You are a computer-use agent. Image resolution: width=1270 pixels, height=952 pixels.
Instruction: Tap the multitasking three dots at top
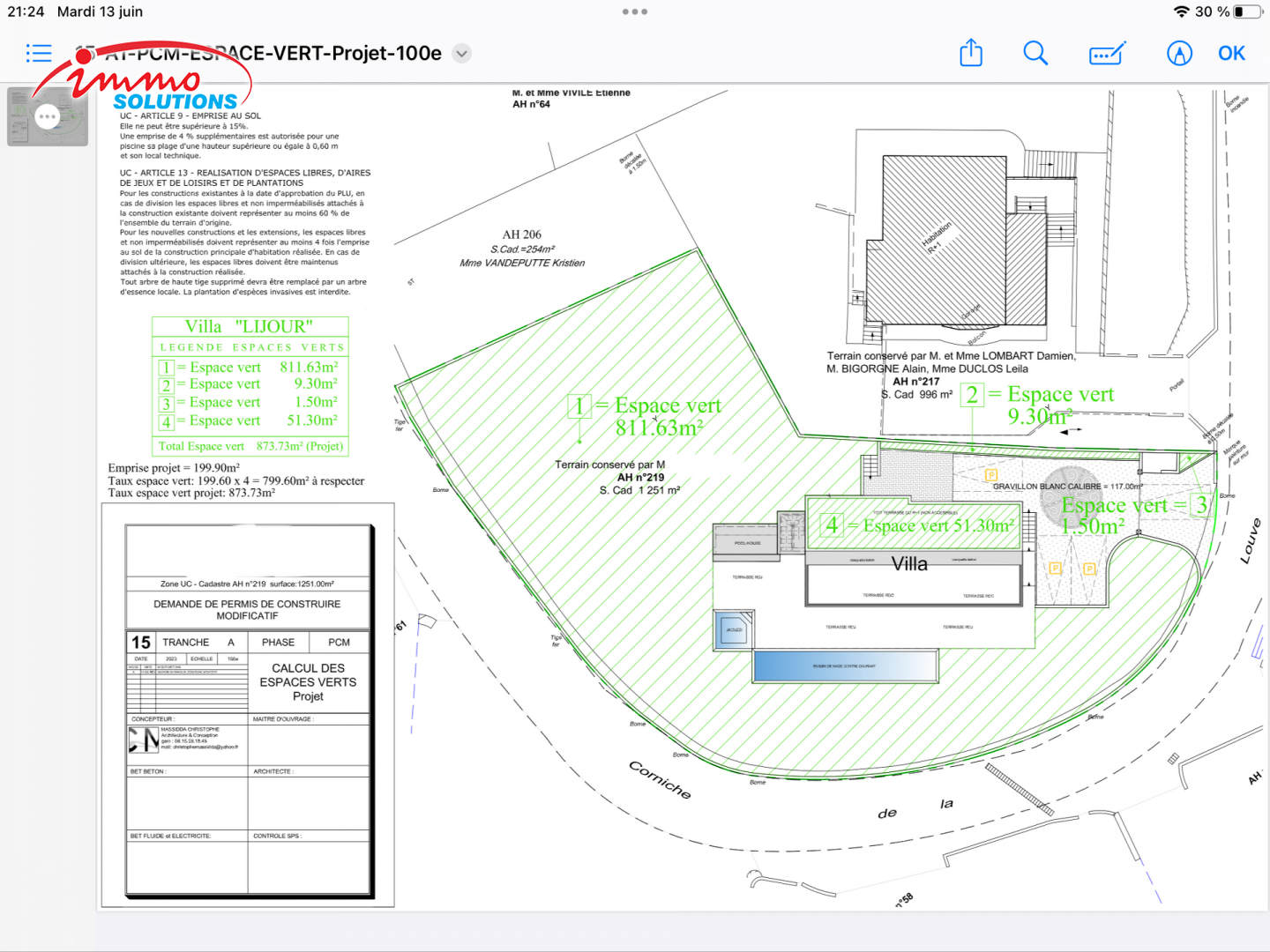635,11
